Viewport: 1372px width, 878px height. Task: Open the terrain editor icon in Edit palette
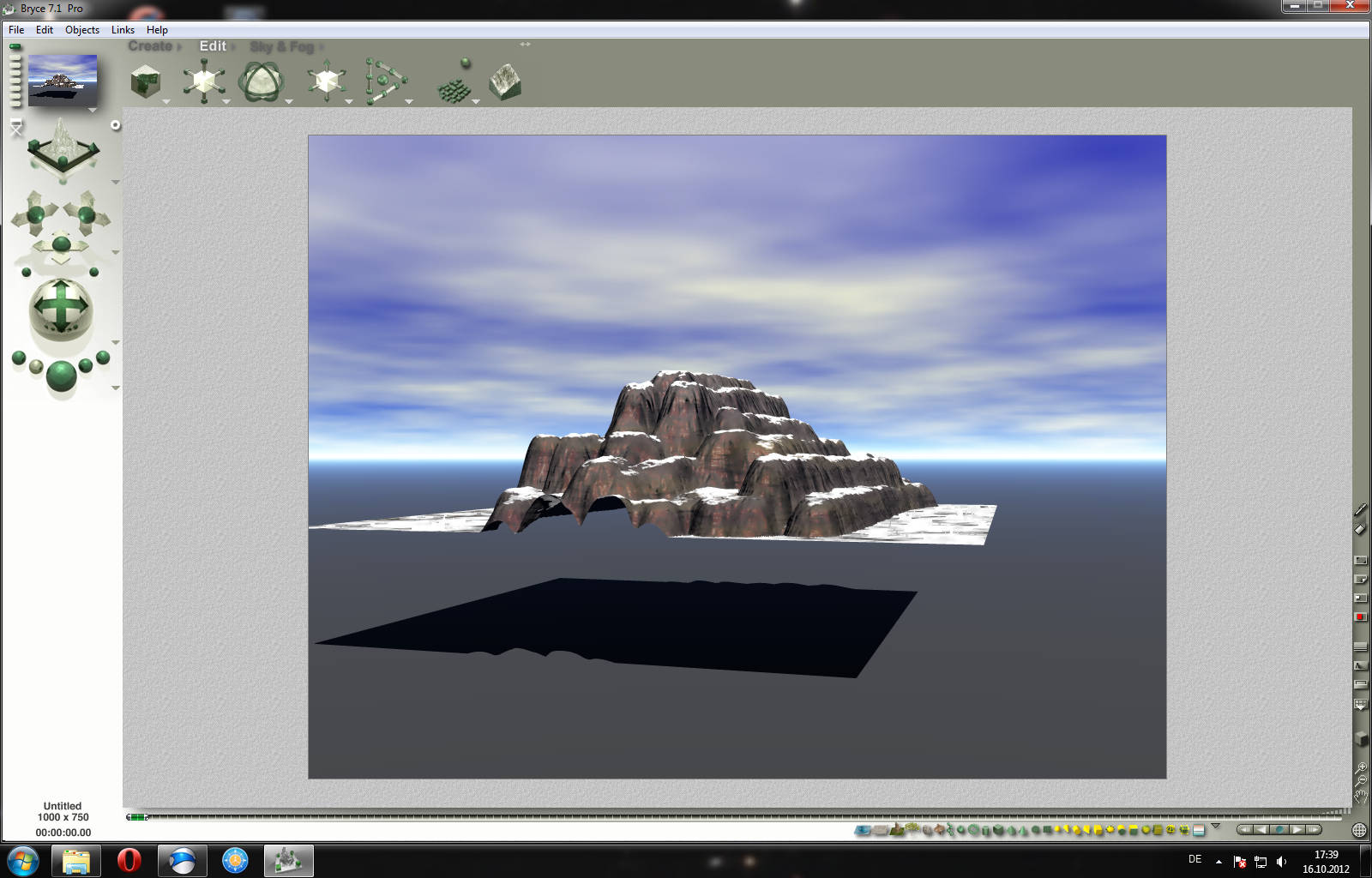(x=505, y=82)
